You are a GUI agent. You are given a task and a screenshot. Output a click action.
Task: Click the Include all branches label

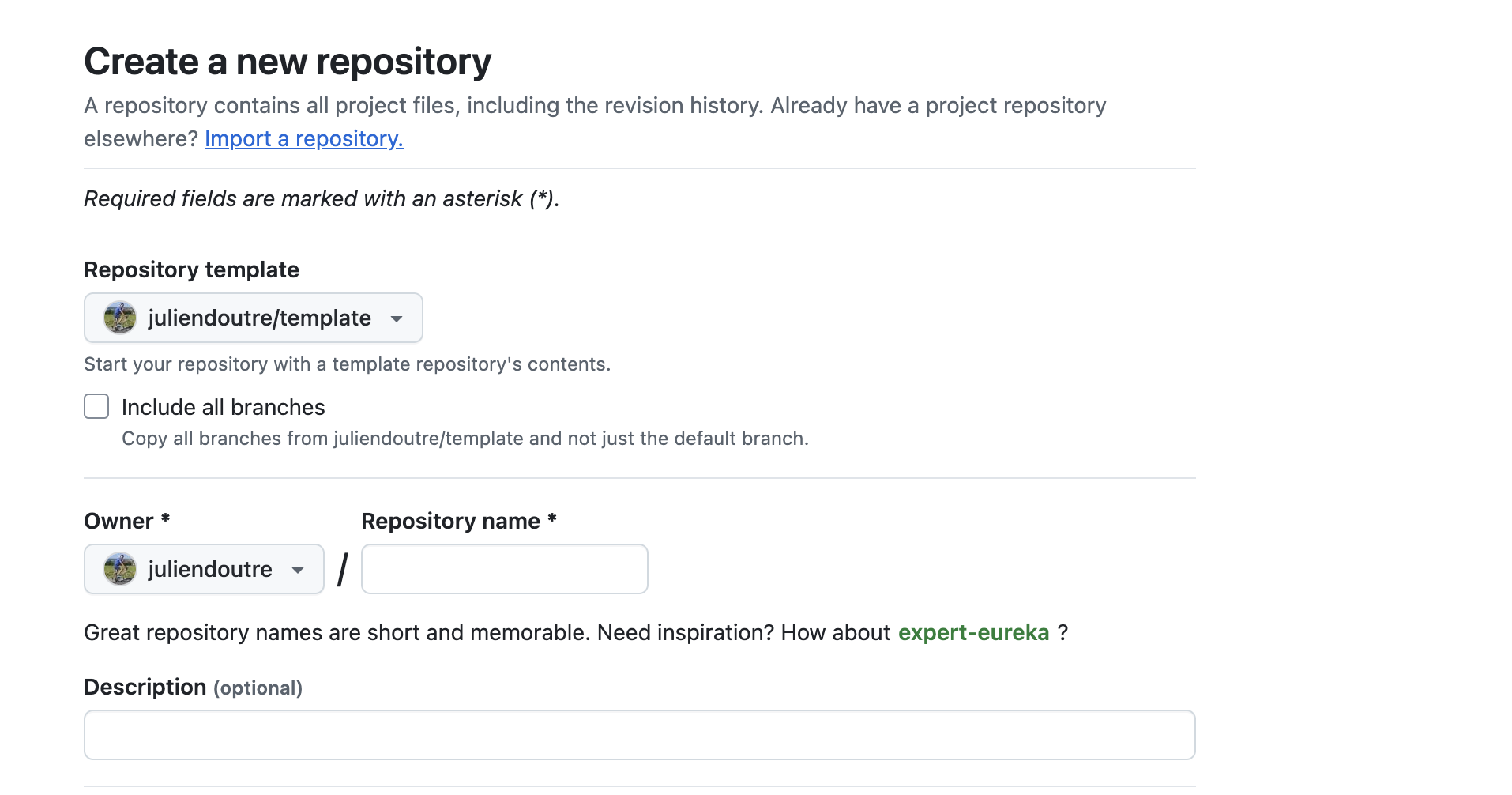(x=224, y=407)
